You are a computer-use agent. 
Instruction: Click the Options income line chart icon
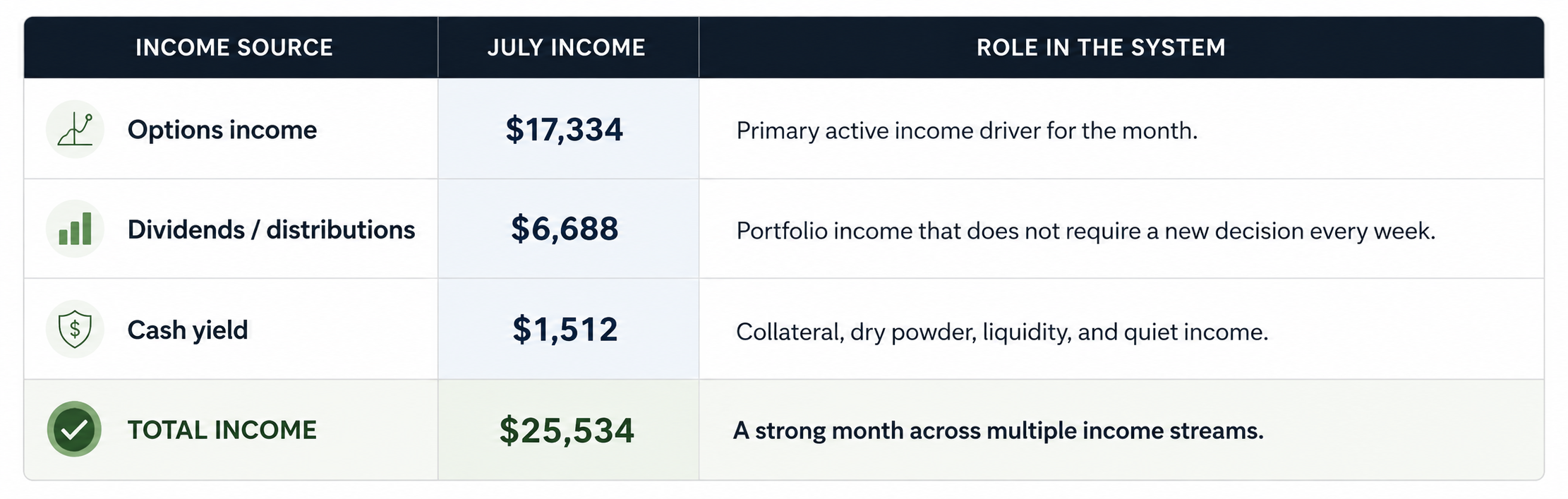pos(75,129)
